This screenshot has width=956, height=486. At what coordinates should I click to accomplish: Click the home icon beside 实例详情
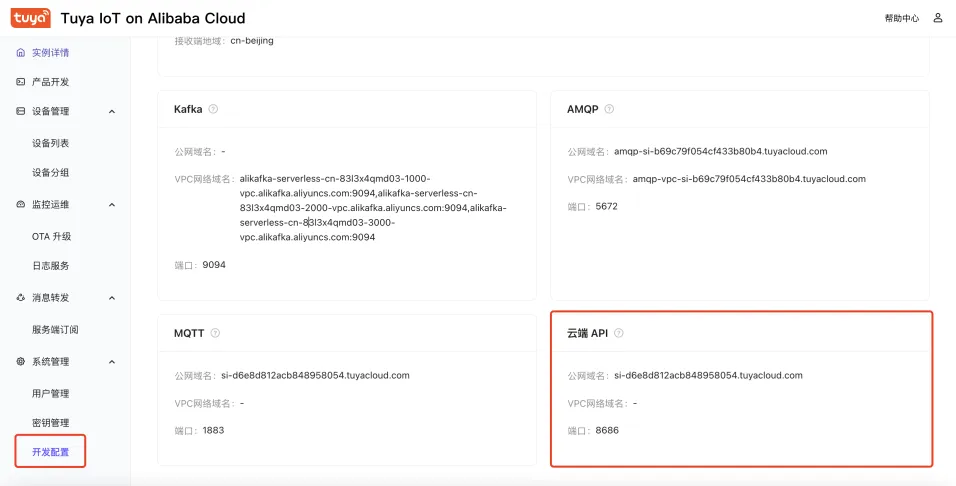pos(21,52)
